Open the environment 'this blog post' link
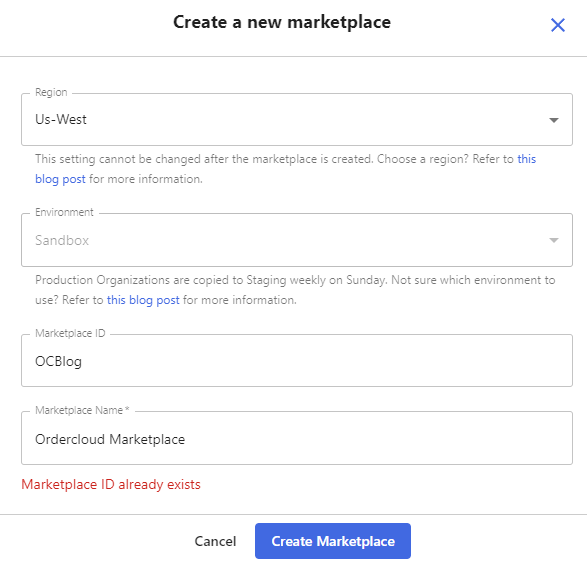This screenshot has height=561, width=587. (143, 300)
